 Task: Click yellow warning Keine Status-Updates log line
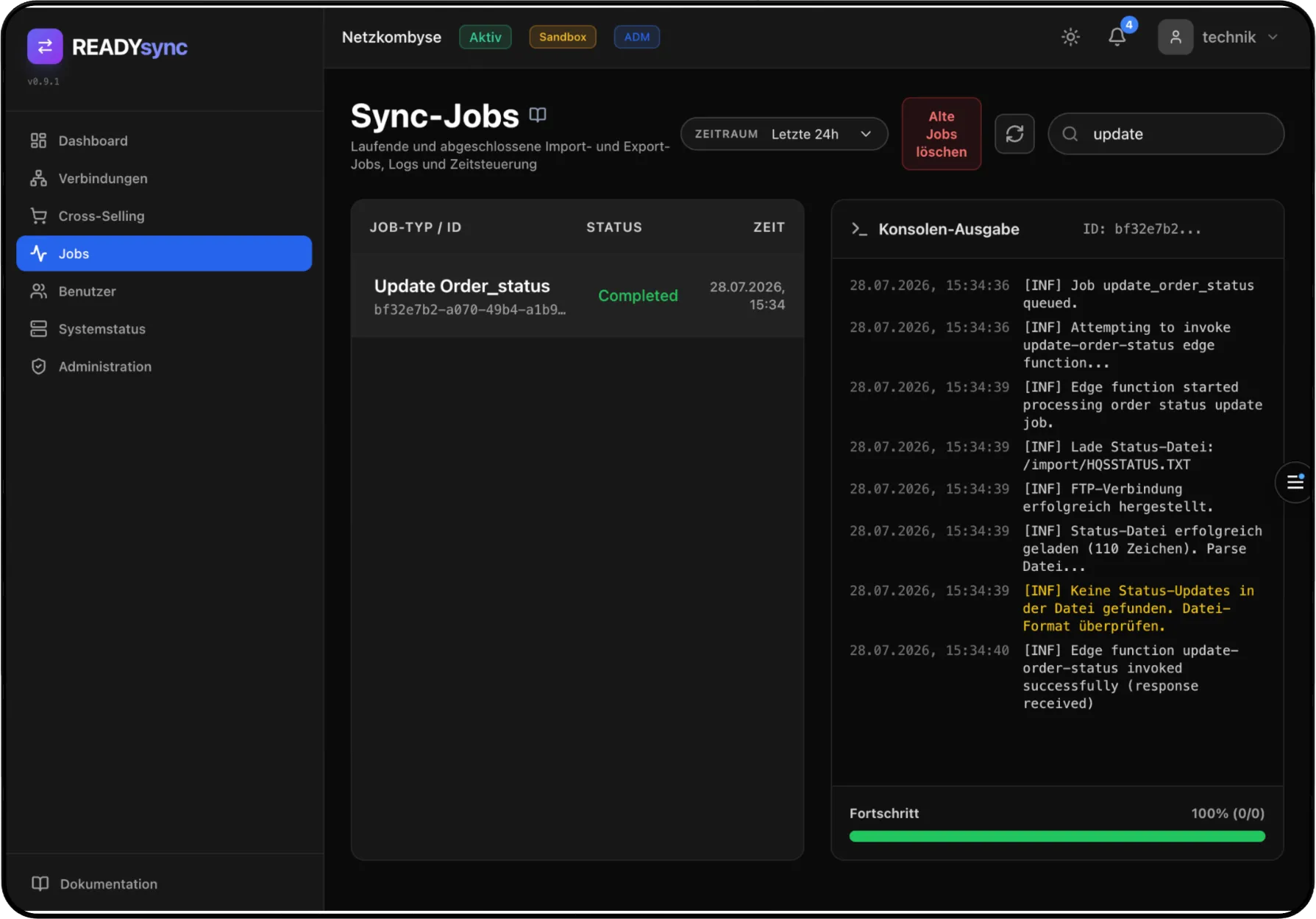tap(1139, 608)
